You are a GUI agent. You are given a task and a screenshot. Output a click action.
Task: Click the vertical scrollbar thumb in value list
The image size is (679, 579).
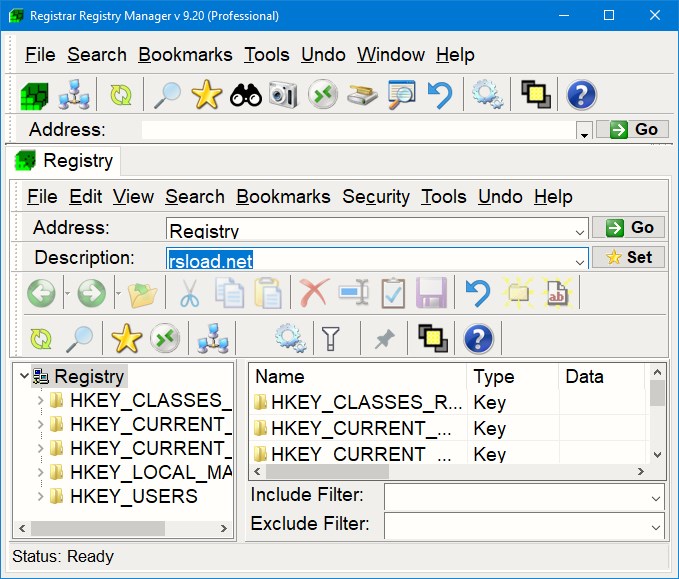coord(657,393)
